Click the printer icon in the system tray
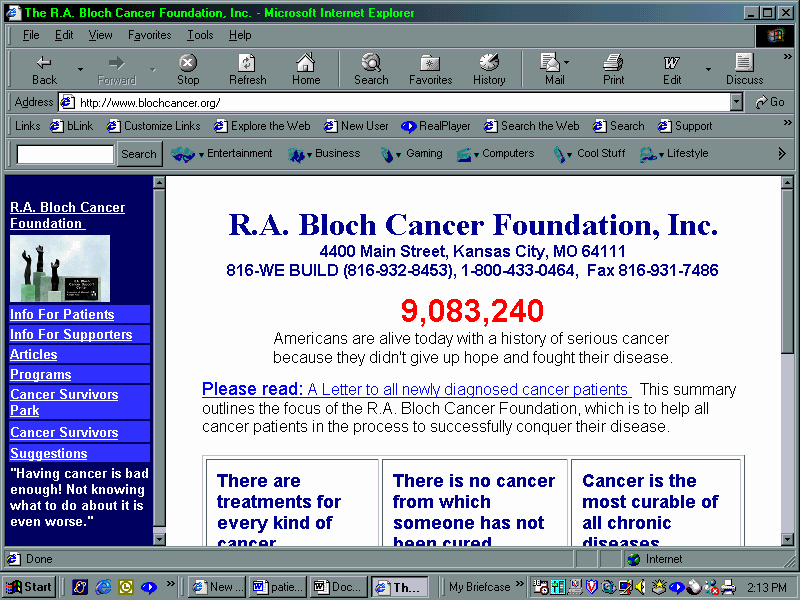 pos(728,587)
